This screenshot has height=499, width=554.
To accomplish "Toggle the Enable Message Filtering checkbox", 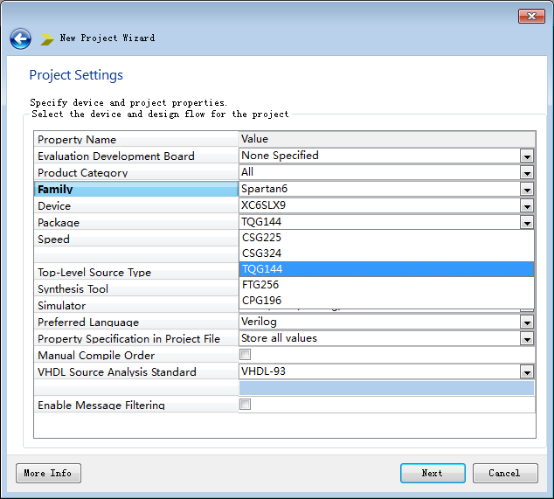I will click(x=245, y=404).
